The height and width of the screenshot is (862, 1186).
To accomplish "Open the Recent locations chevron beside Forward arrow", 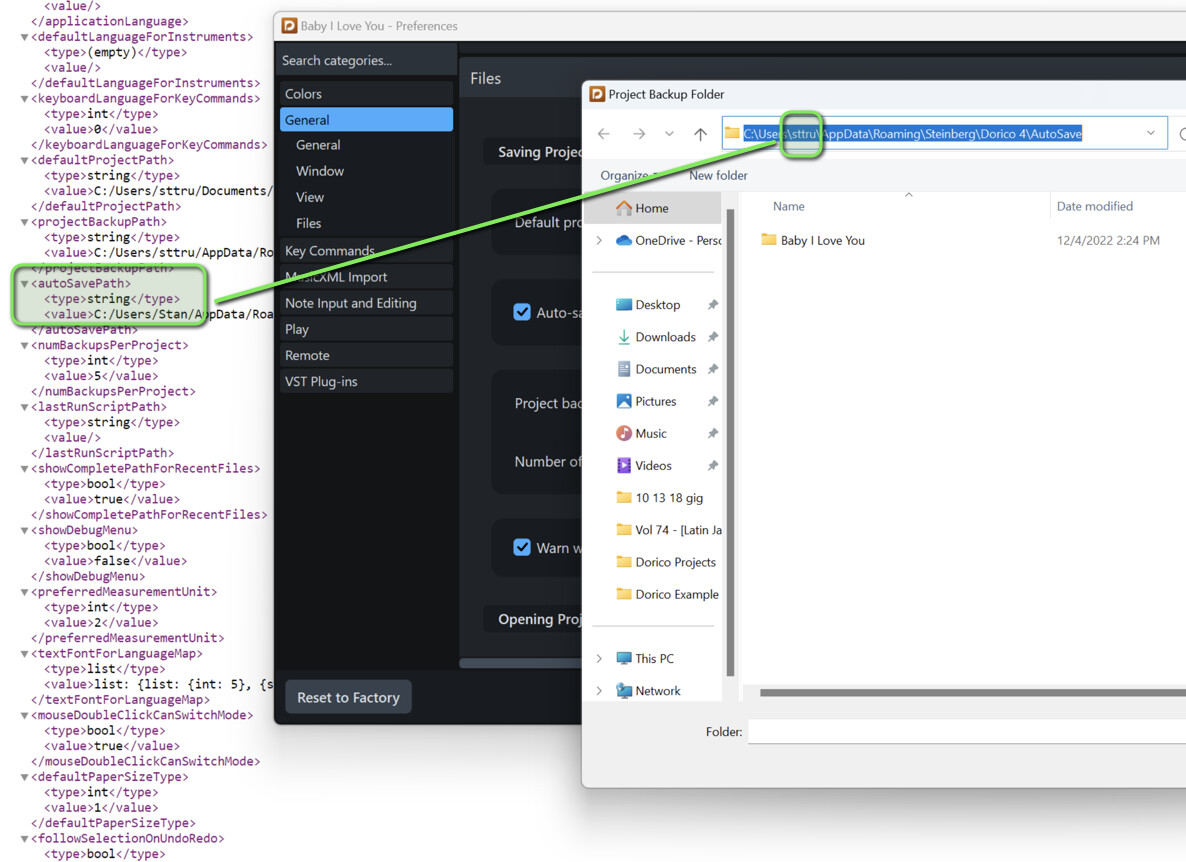I will 669,134.
